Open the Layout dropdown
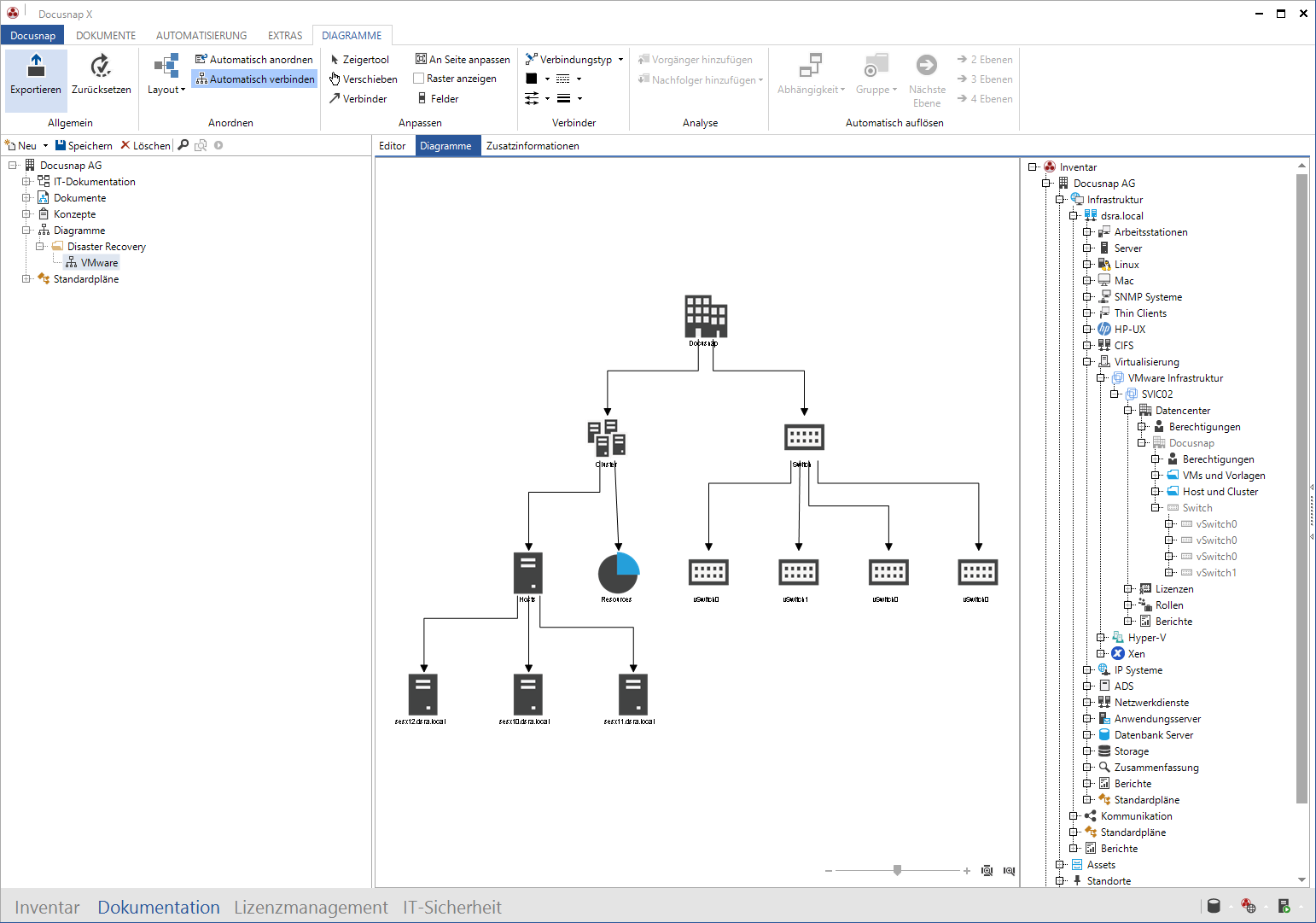Viewport: 1316px width, 923px height. coord(166,74)
